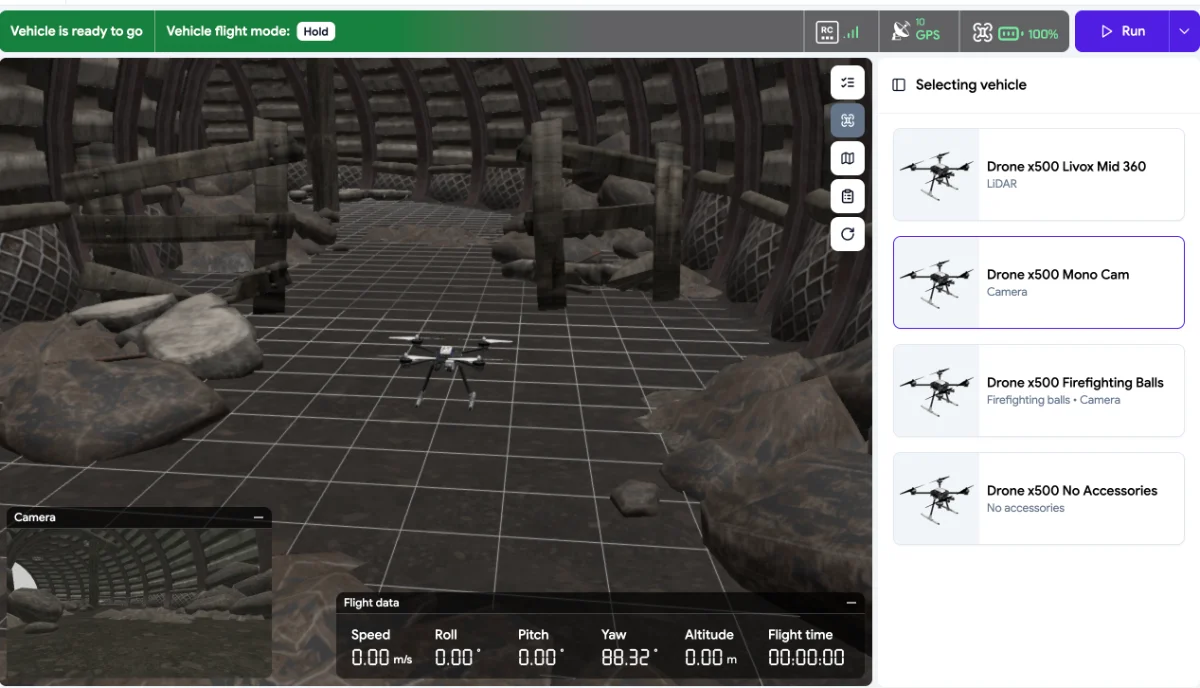Click the Flight data panel title
The height and width of the screenshot is (688, 1200).
coord(371,603)
